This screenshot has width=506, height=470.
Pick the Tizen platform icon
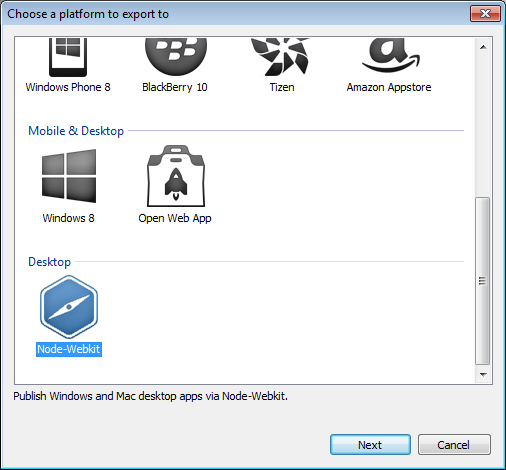[x=281, y=57]
